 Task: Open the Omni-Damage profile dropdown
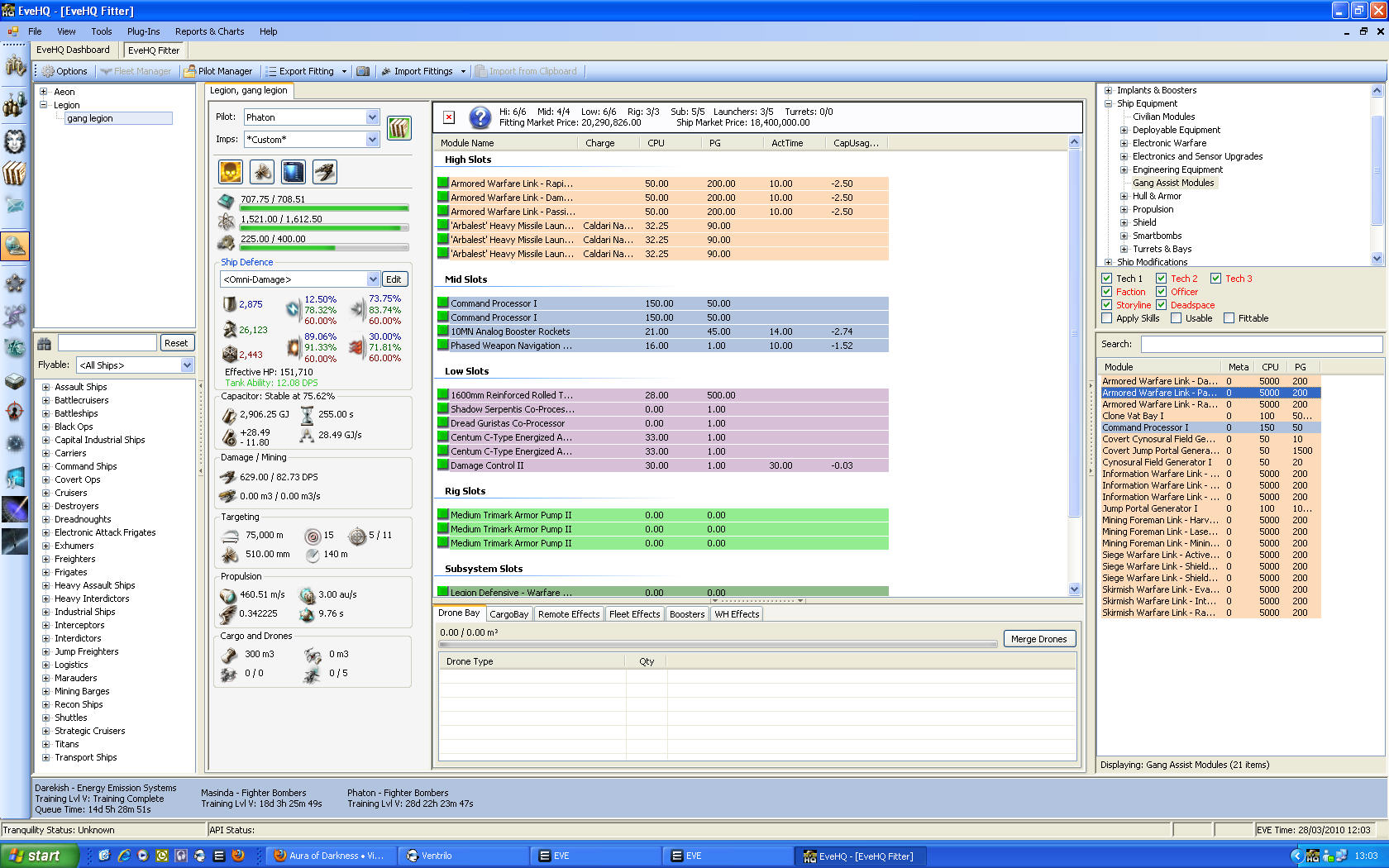300,279
